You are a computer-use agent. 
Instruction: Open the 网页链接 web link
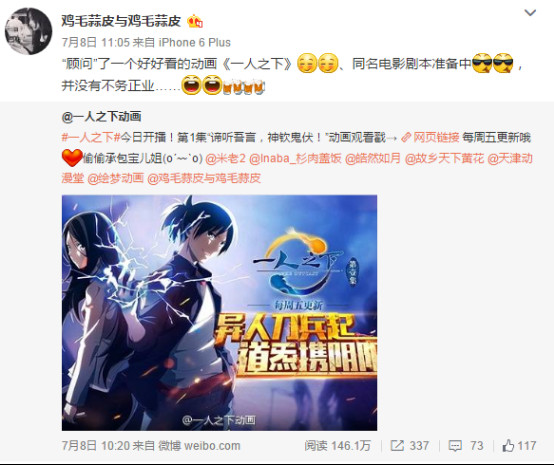tap(436, 137)
